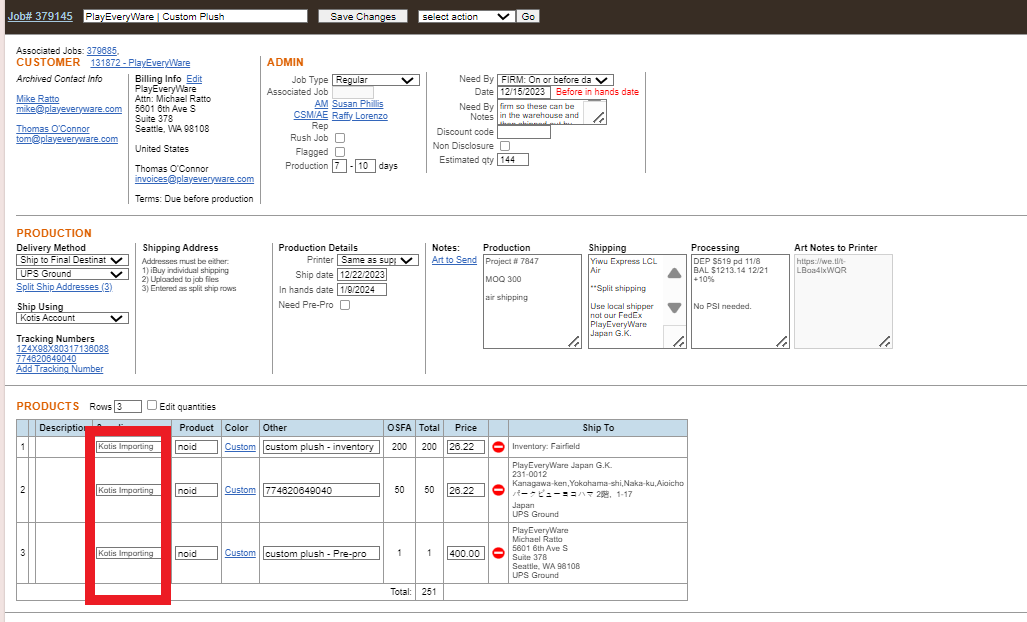Click the Go button
Viewport: 1027px width, 622px height.
pos(528,16)
